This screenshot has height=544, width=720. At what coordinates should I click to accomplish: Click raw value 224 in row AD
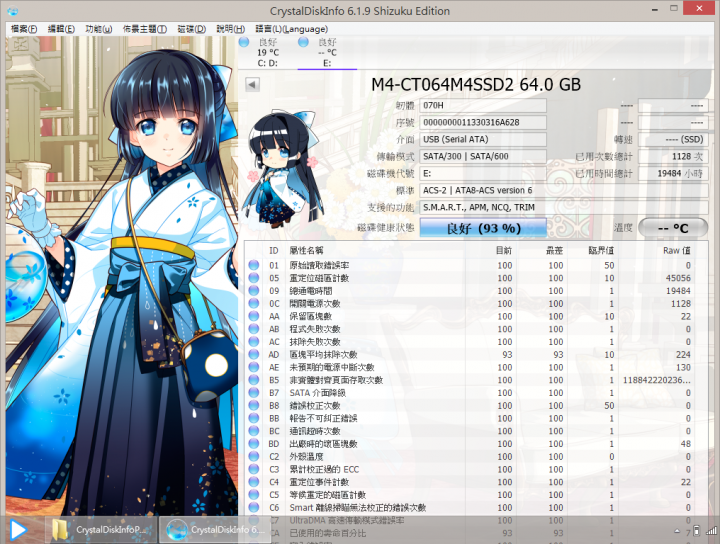click(x=683, y=354)
